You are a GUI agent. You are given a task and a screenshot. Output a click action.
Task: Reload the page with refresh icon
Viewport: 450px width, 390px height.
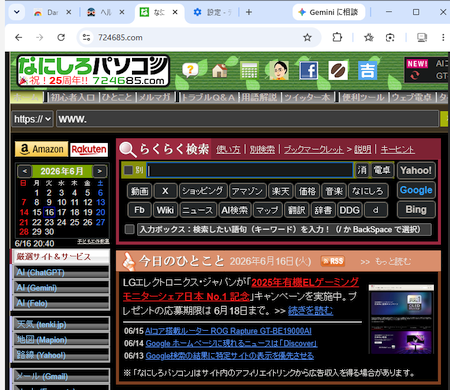(x=61, y=37)
